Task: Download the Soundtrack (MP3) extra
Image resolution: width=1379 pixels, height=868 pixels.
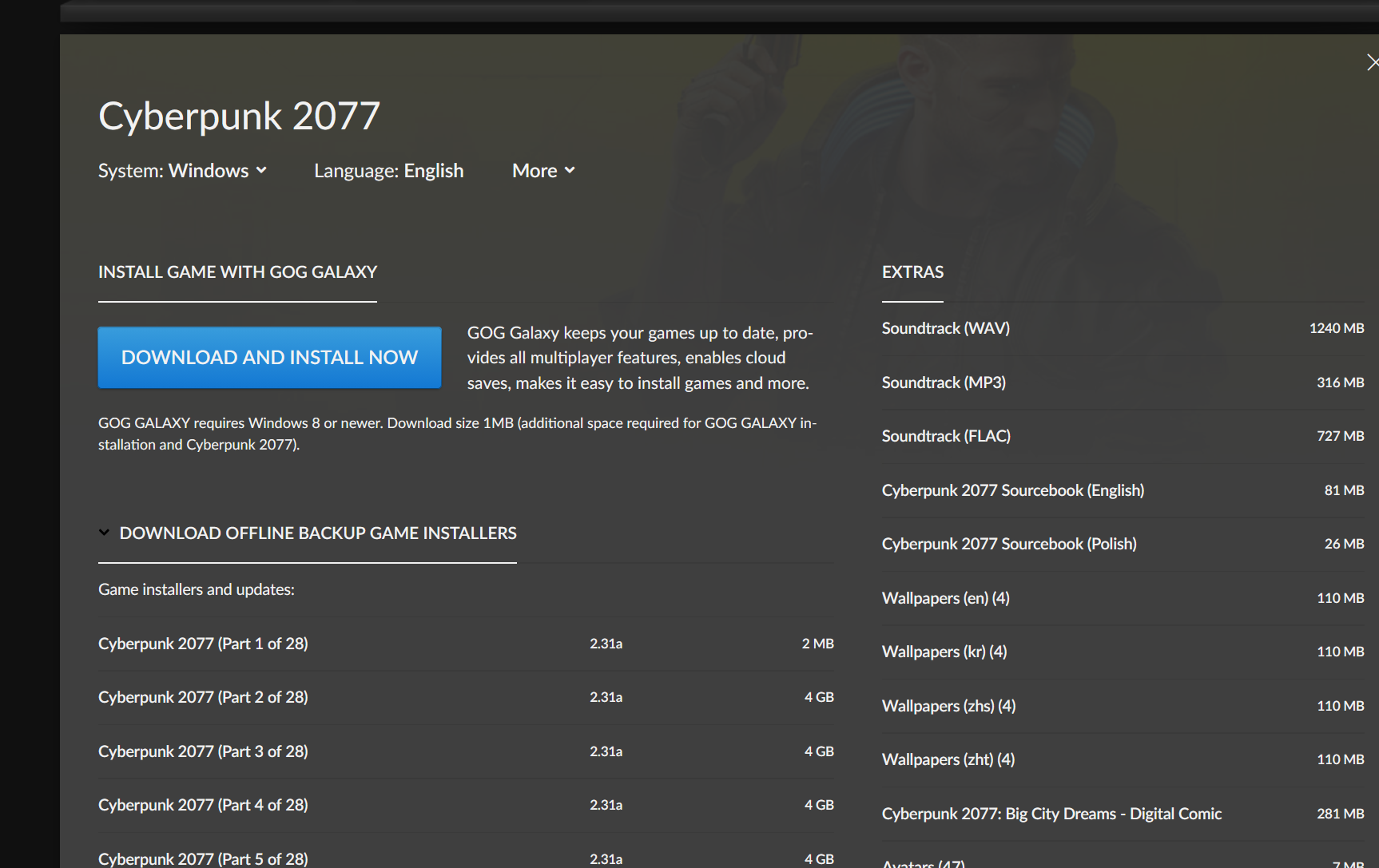Action: coord(1123,382)
